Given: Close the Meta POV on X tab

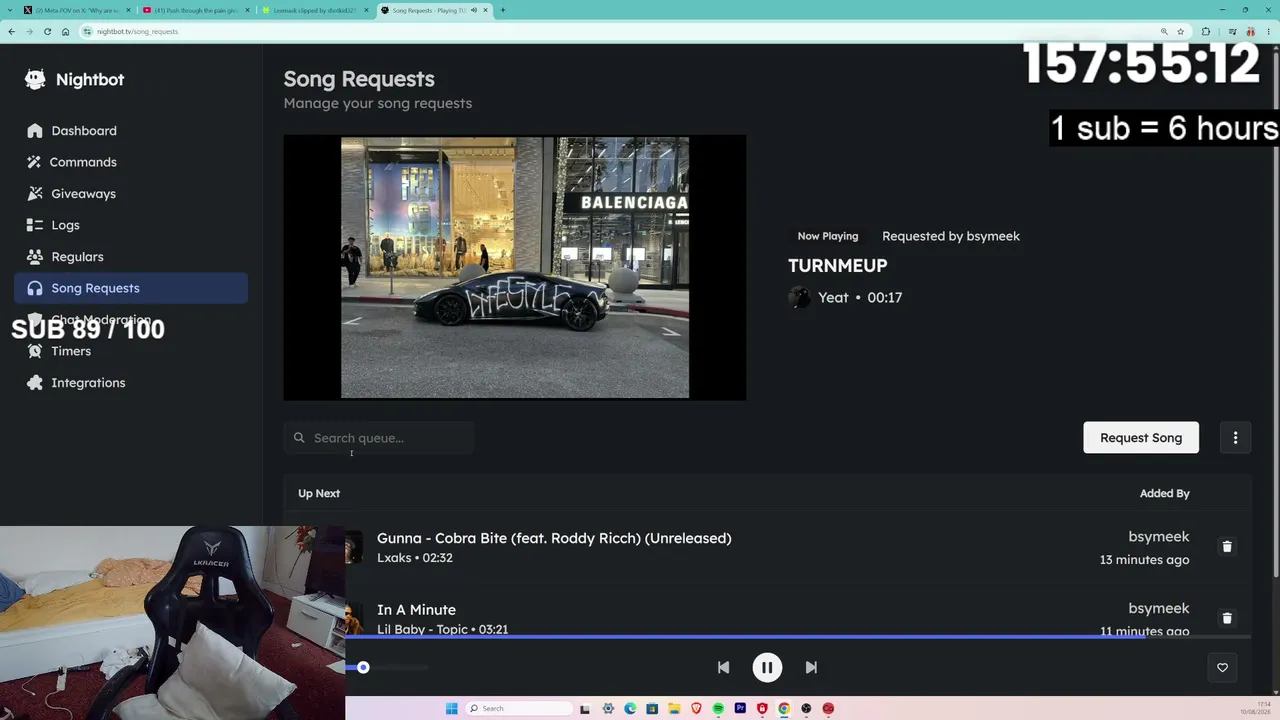Looking at the screenshot, I should [129, 10].
